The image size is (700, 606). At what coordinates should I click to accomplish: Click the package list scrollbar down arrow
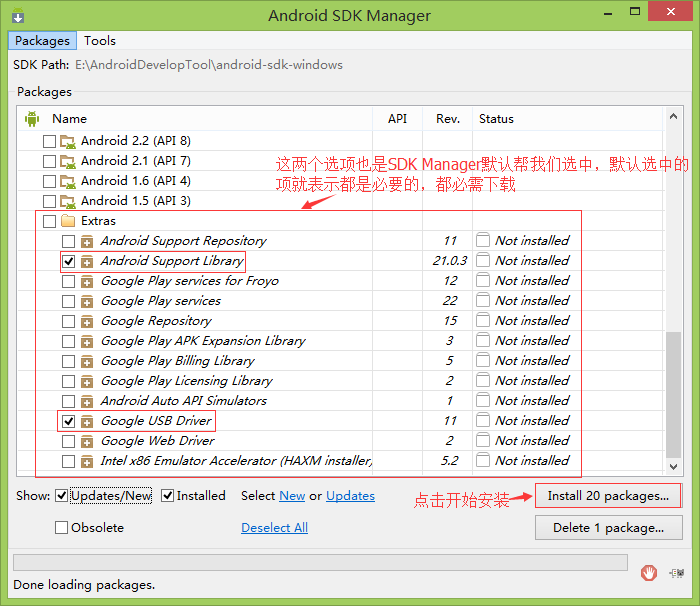[674, 467]
